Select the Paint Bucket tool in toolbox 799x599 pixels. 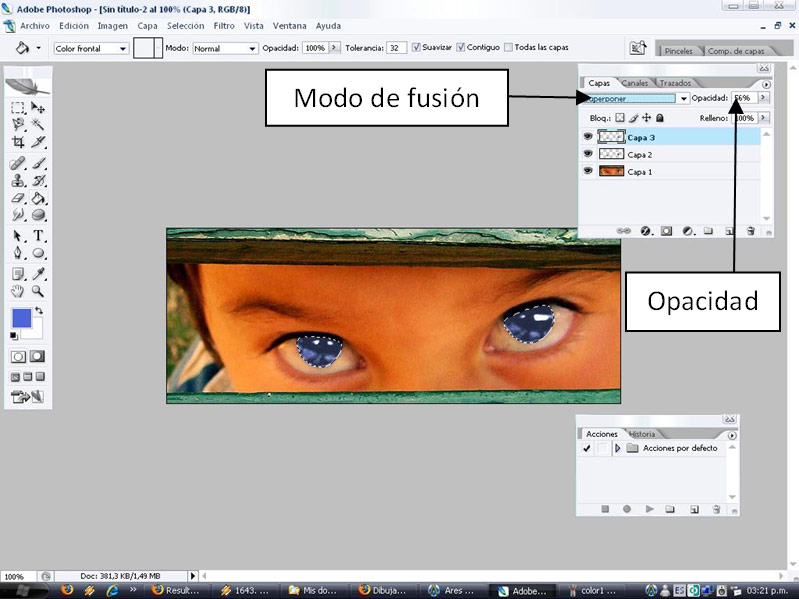[39, 198]
